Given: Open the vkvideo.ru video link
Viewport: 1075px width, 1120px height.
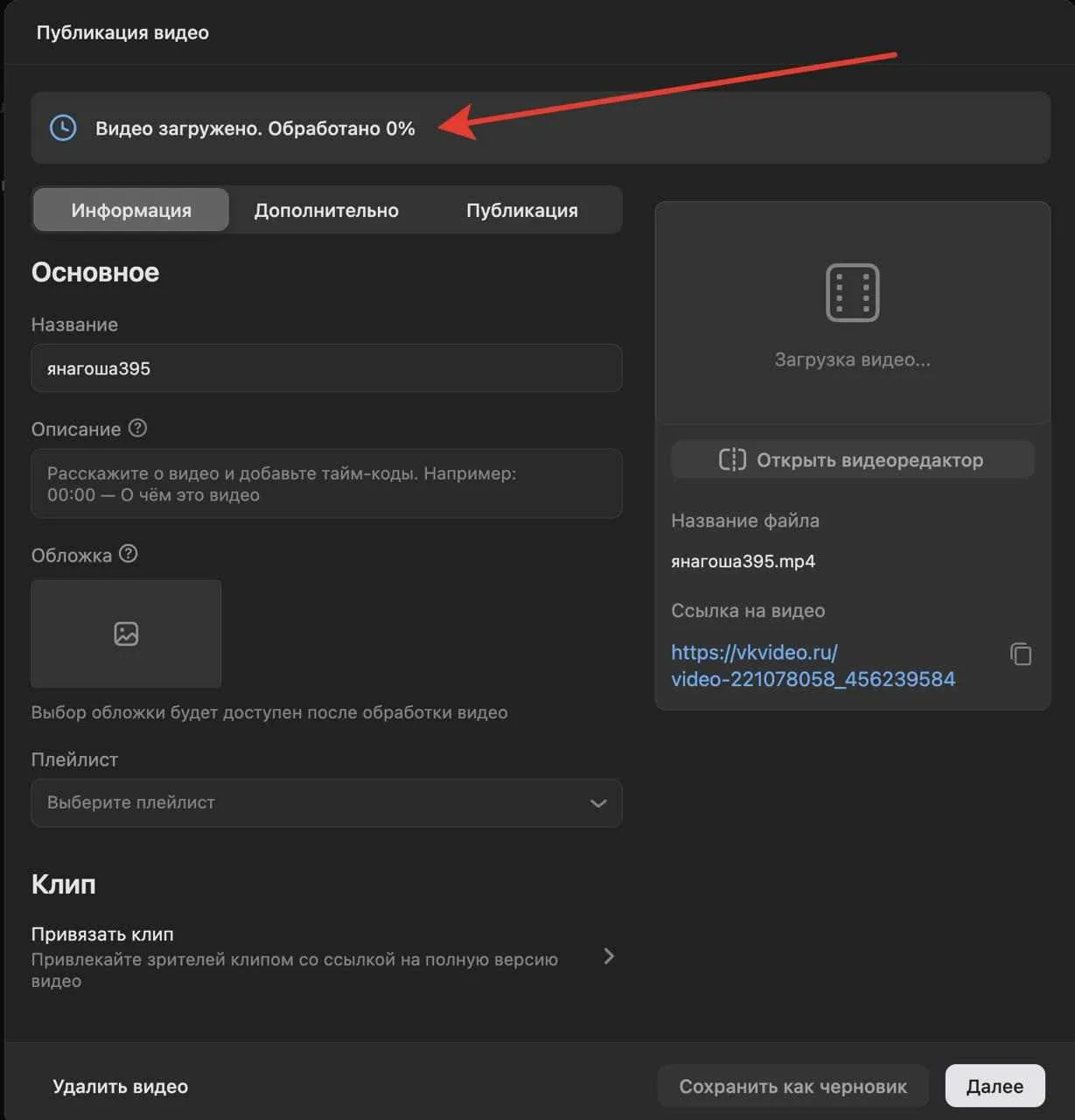Looking at the screenshot, I should (813, 666).
